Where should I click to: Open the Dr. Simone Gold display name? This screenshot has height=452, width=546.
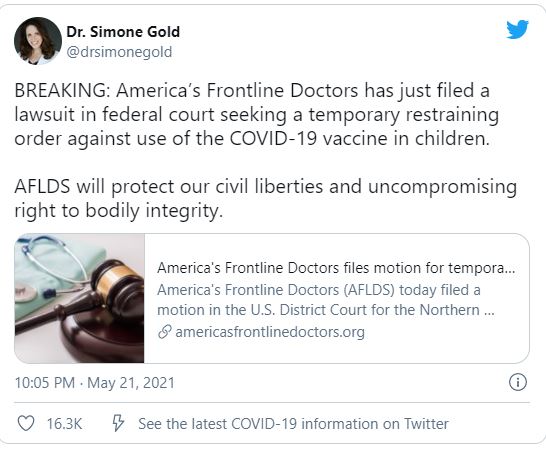(123, 32)
